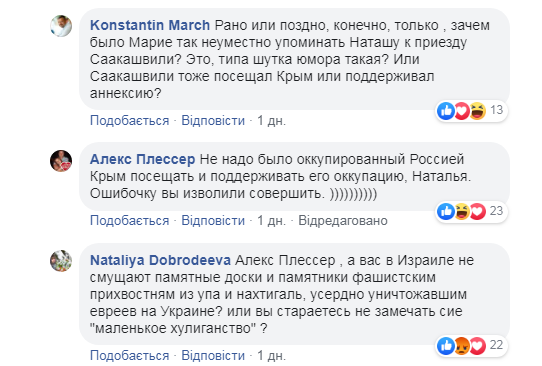
Task: Click the heart reaction on Алекс Плессер's comment
Action: 478,211
